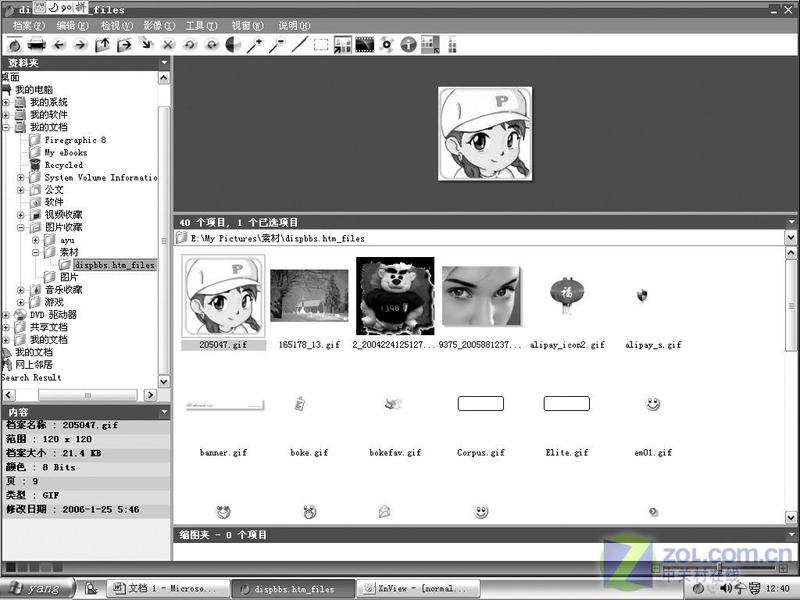Click the dashed rectangle selection icon
Image resolution: width=800 pixels, height=600 pixels.
pos(321,45)
